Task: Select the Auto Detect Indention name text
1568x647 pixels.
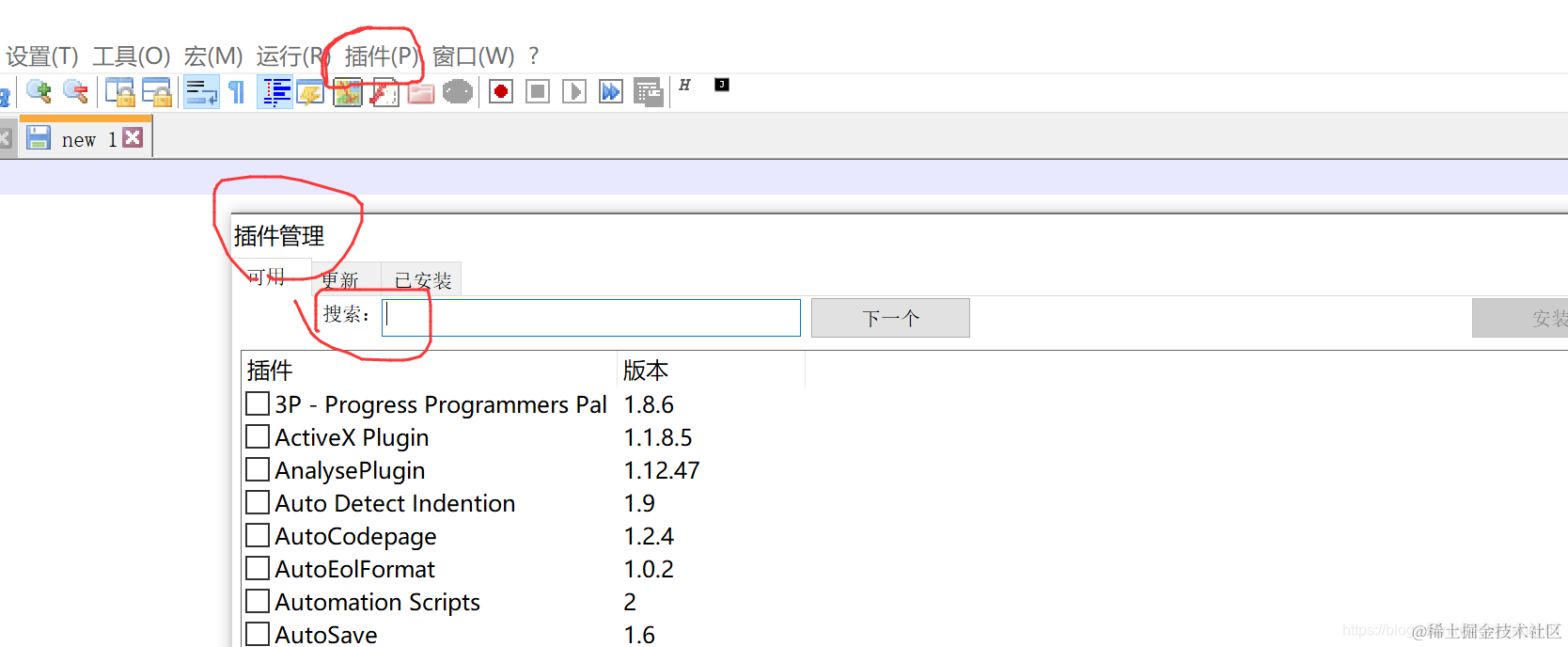Action: point(395,504)
